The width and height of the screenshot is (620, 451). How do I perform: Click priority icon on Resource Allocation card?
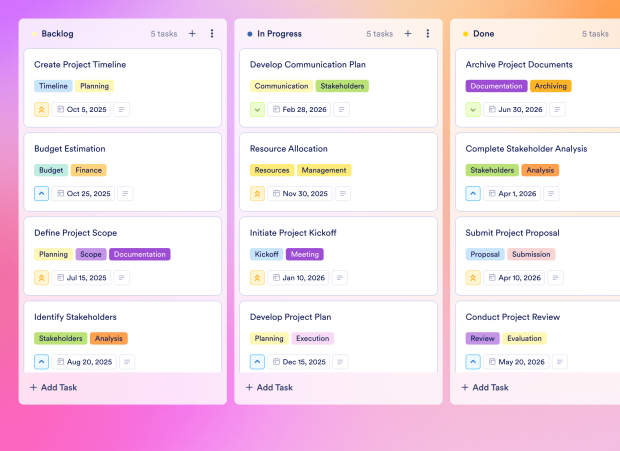(257, 194)
